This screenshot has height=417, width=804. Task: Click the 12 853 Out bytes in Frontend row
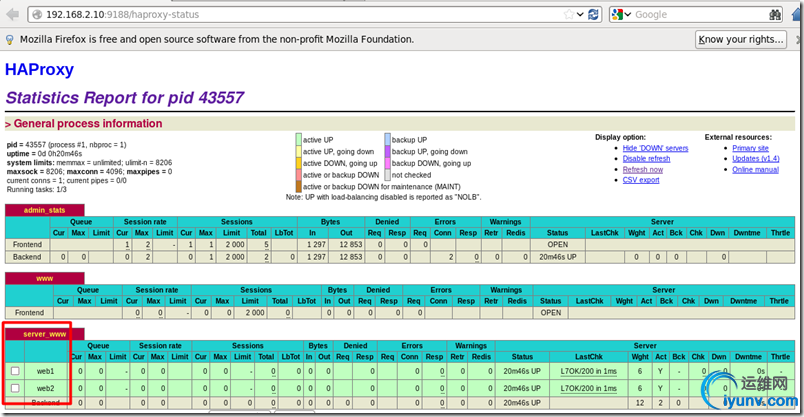click(351, 244)
